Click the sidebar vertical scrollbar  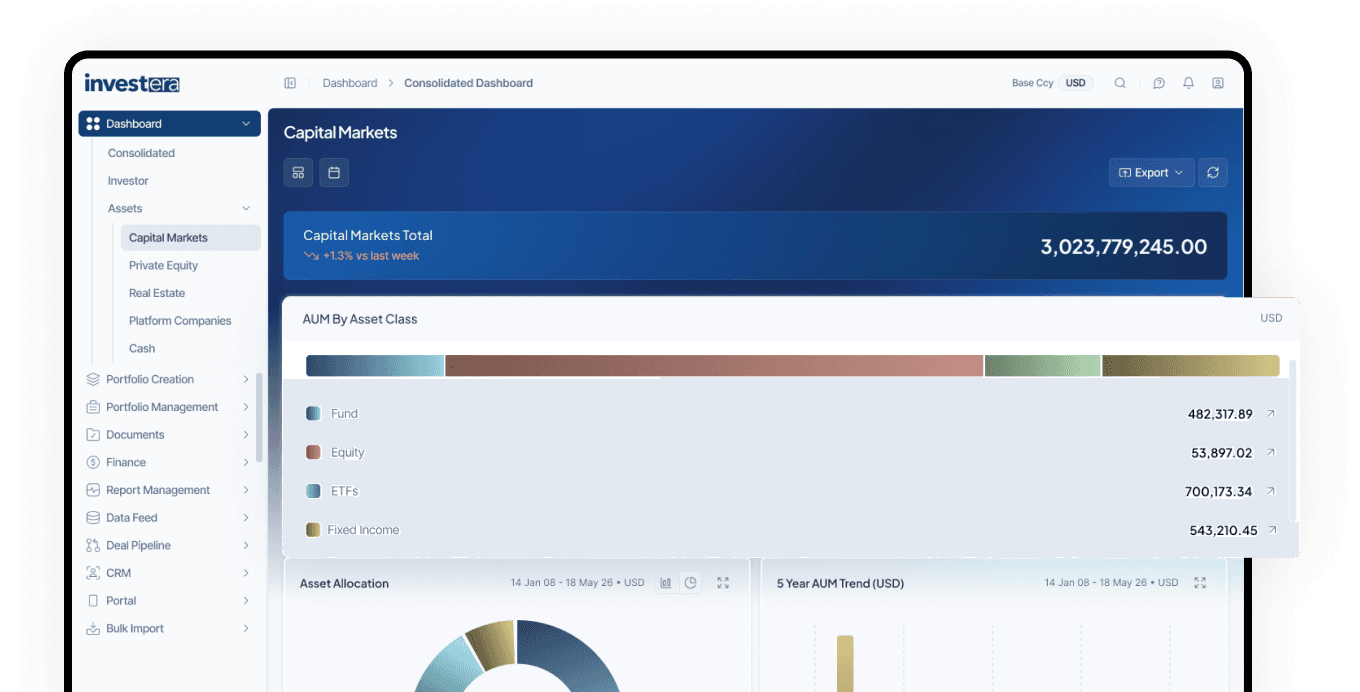pos(260,417)
